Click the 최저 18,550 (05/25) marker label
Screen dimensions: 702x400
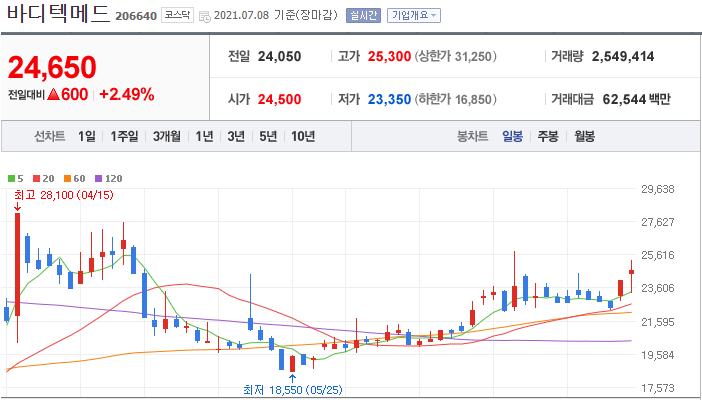click(x=292, y=390)
